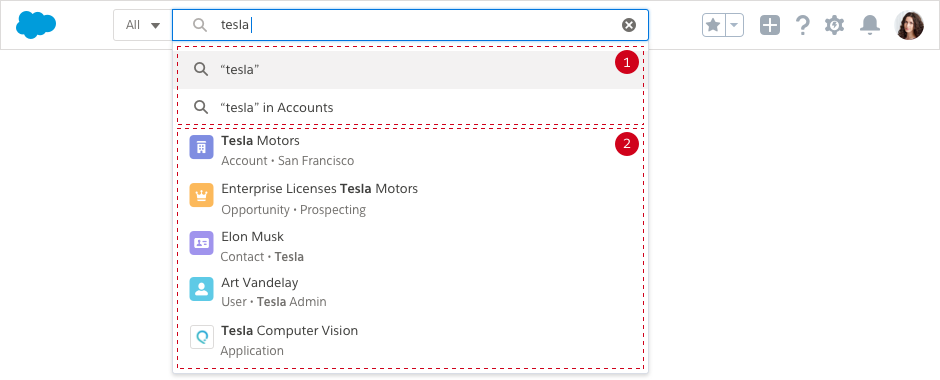Open the All search scope dropdown
This screenshot has width=940, height=380.
143,25
